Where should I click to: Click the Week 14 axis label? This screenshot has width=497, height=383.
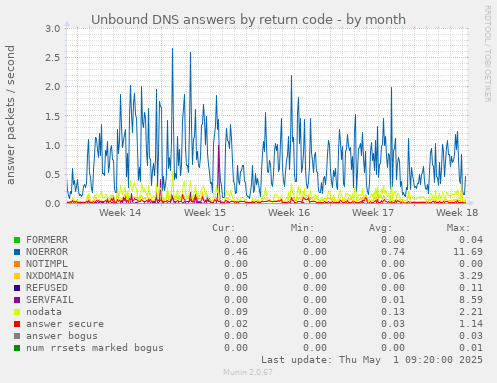click(x=120, y=213)
